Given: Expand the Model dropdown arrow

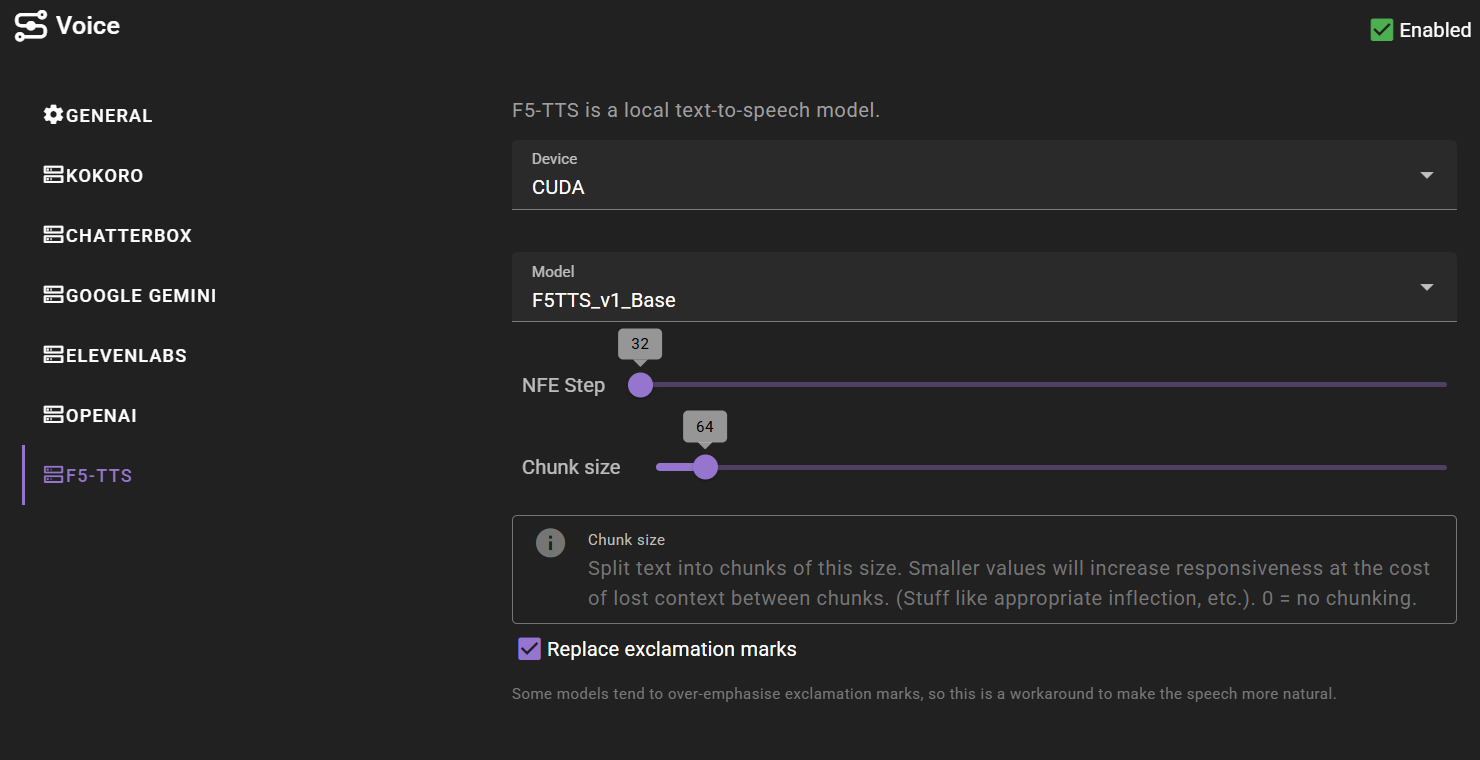Looking at the screenshot, I should (x=1427, y=287).
